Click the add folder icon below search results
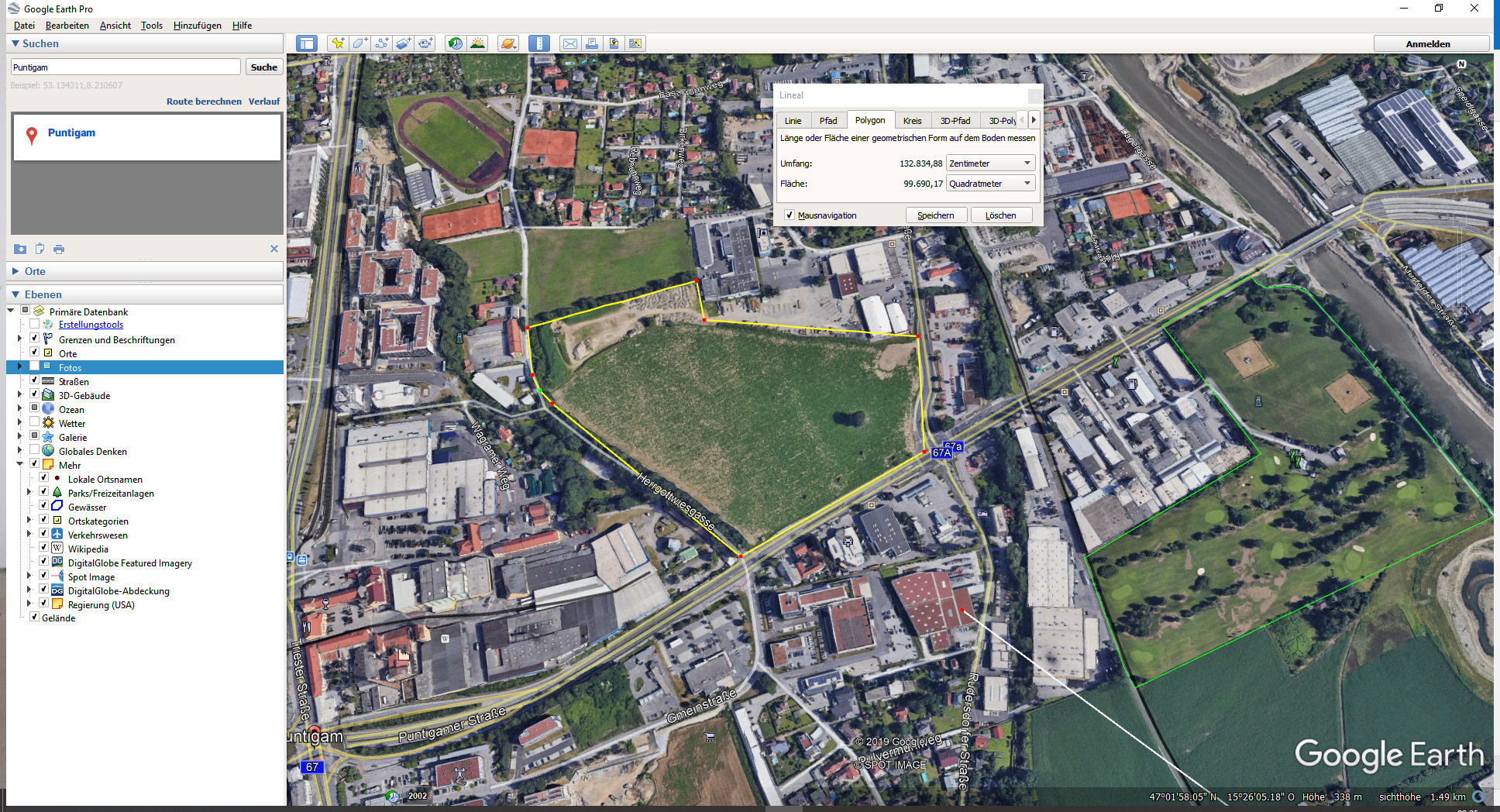This screenshot has width=1500, height=812. point(20,249)
